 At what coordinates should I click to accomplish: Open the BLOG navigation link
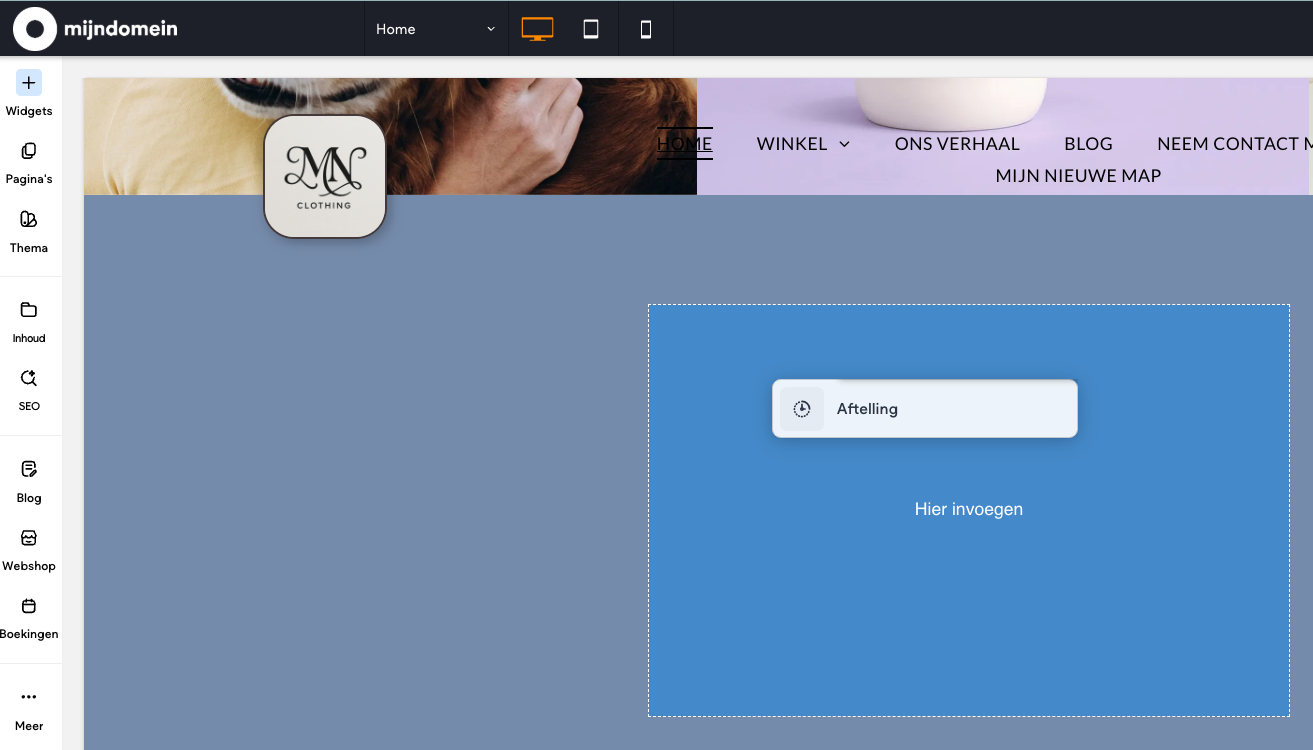[x=1088, y=144]
